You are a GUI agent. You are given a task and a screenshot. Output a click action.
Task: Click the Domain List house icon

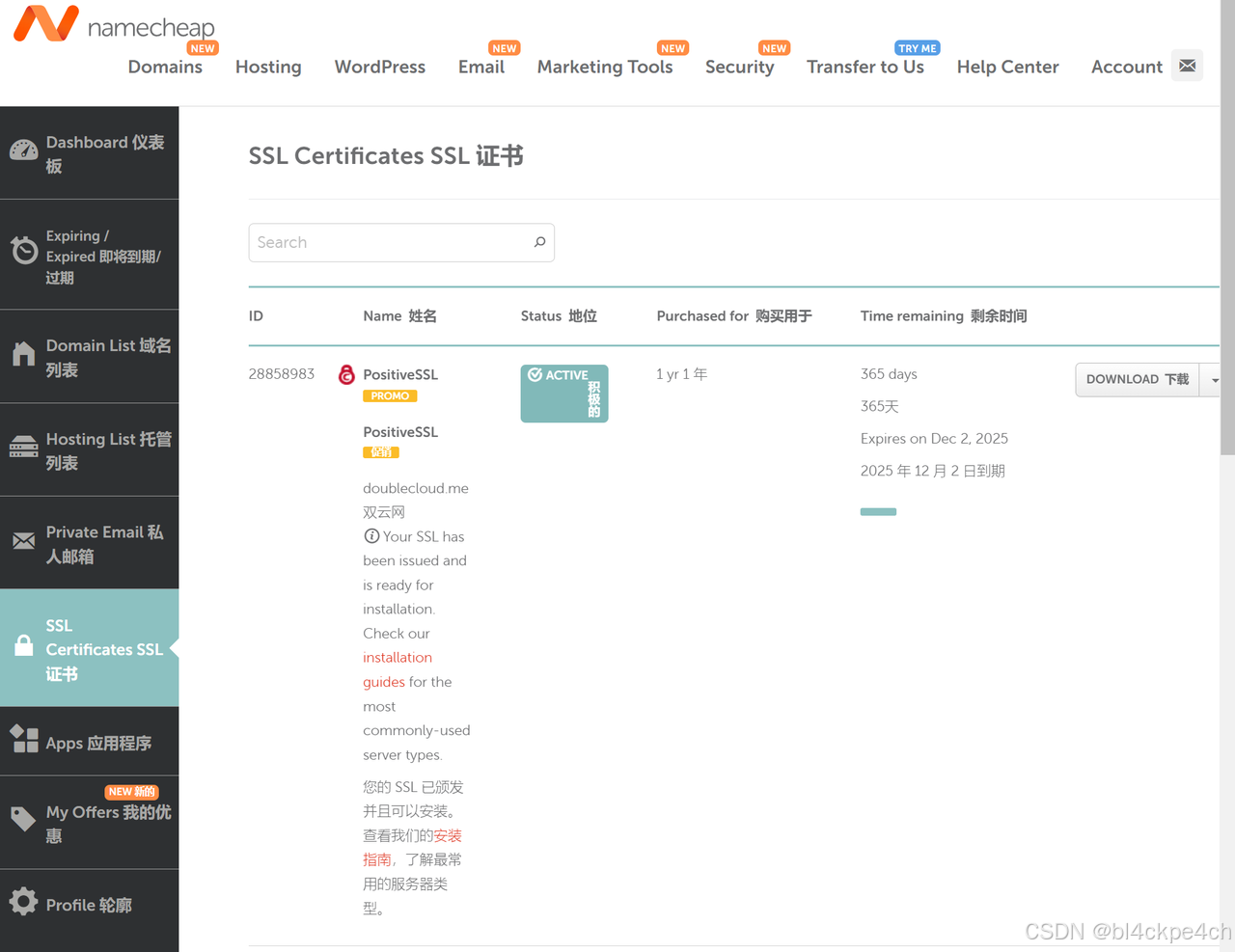pyautogui.click(x=24, y=355)
